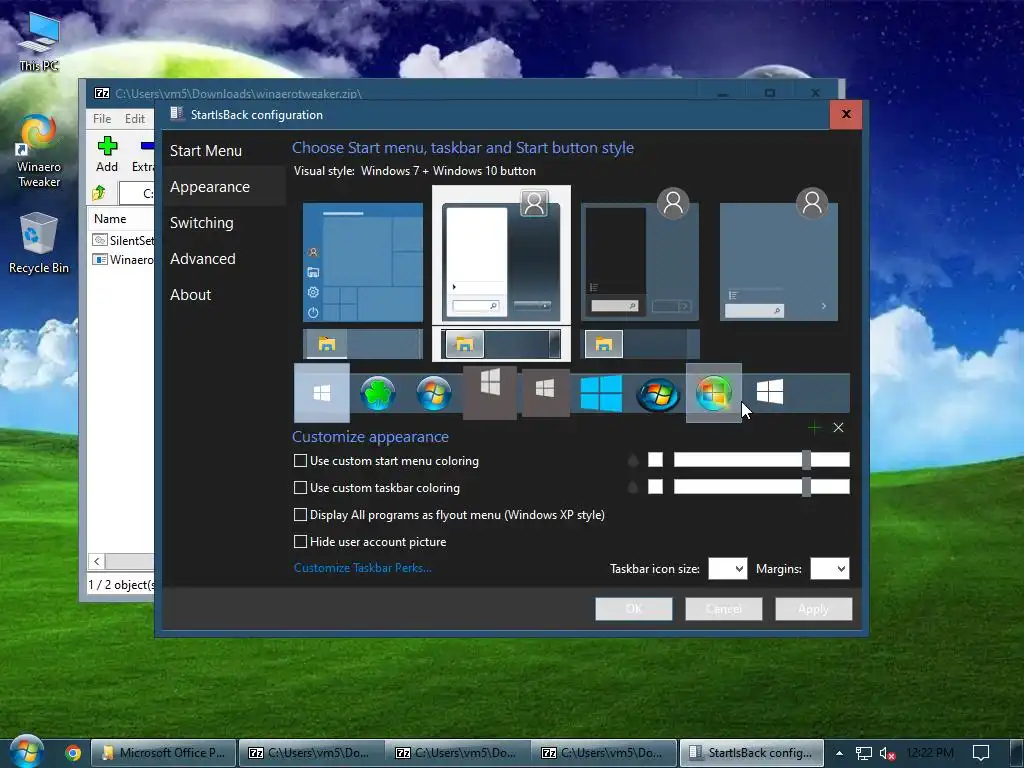Select the Windows 10 taskbar style preview

pyautogui.click(x=362, y=344)
